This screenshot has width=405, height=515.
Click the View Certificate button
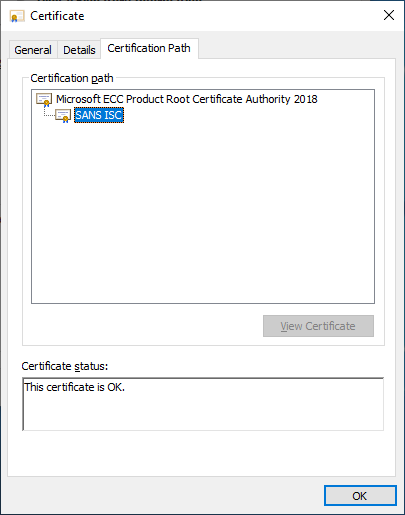318,326
